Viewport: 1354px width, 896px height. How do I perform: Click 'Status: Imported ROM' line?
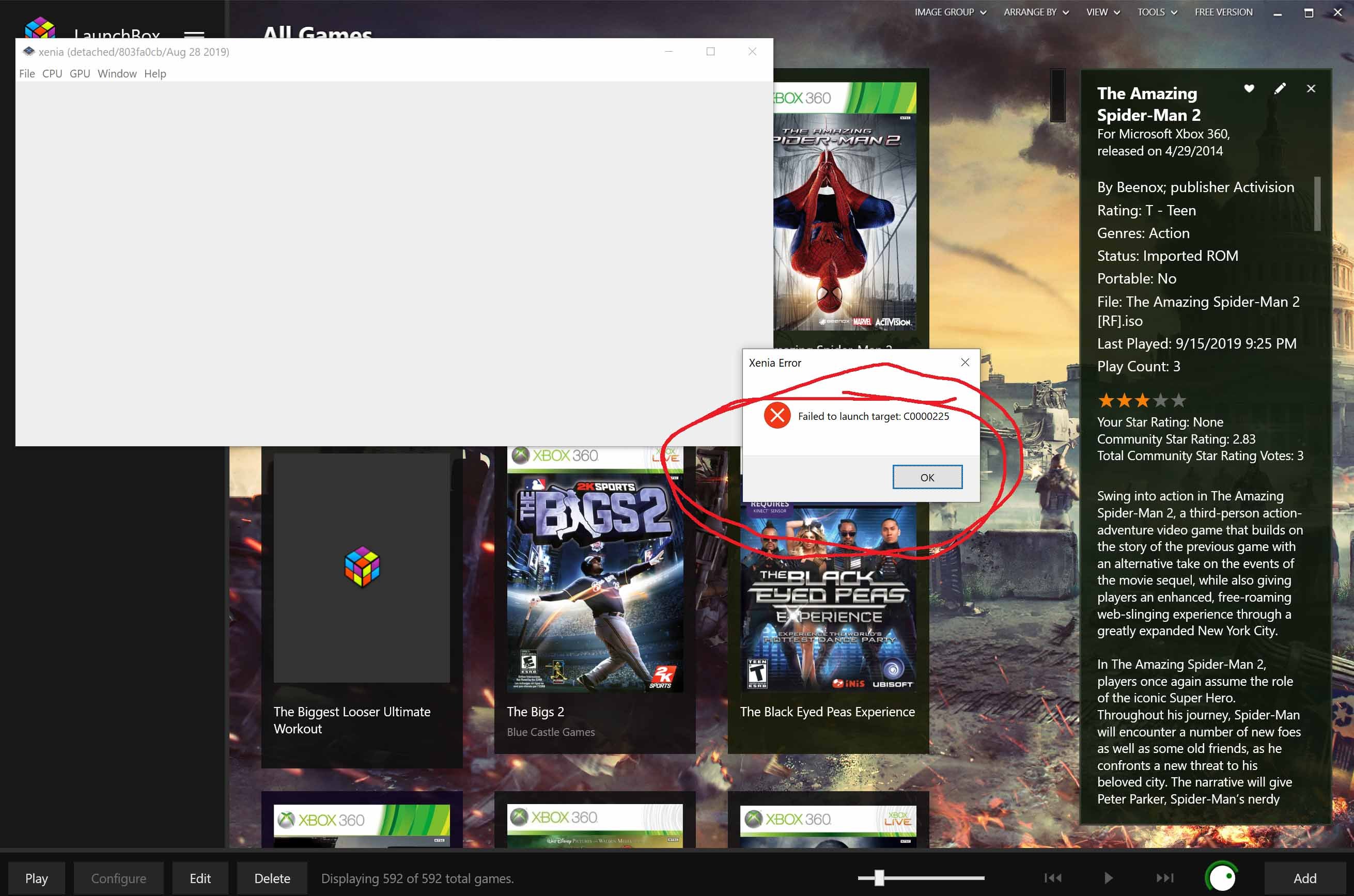pos(1167,256)
